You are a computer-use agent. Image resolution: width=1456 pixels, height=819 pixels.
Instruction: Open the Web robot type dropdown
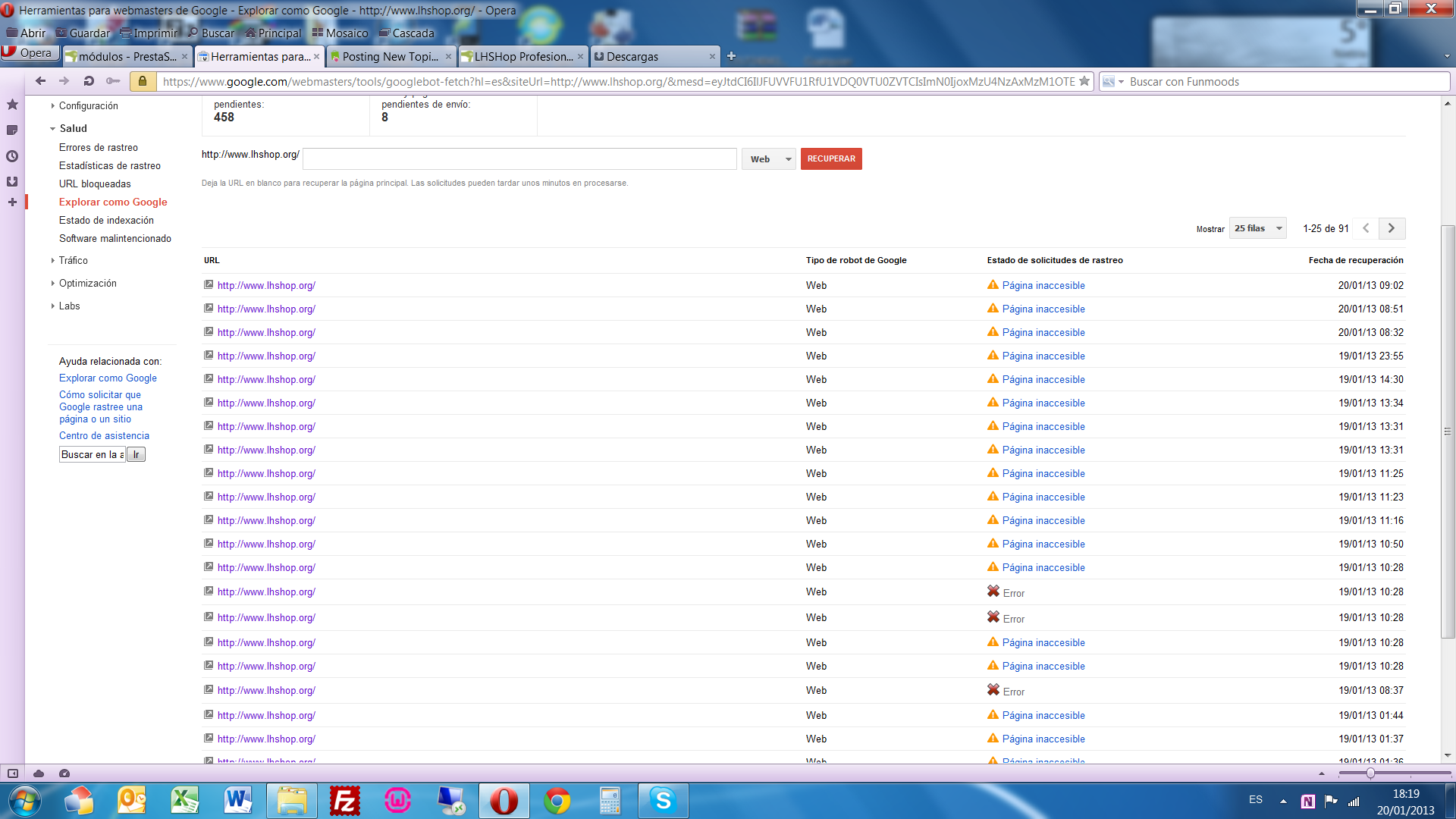pyautogui.click(x=769, y=159)
